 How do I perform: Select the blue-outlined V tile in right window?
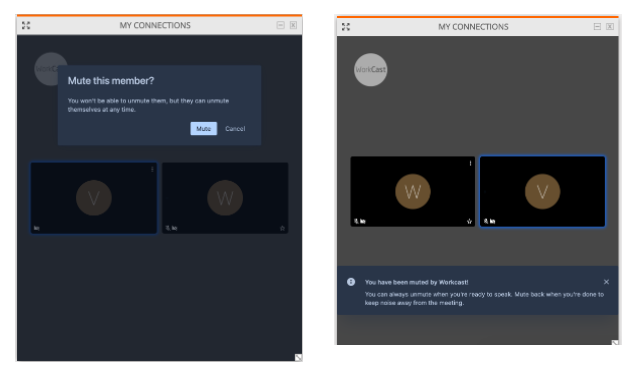pos(543,191)
